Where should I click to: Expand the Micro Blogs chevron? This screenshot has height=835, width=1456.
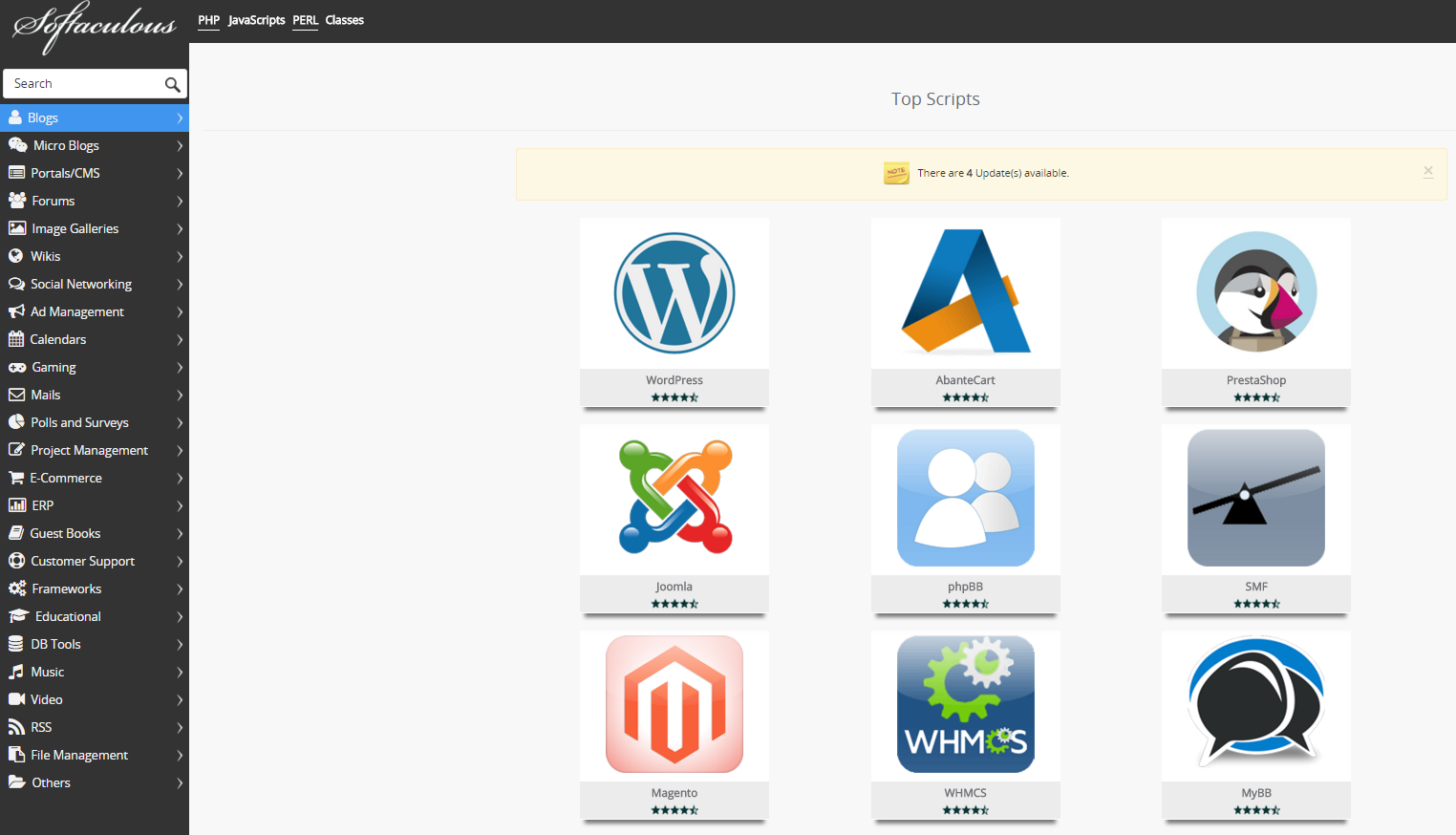tap(180, 145)
